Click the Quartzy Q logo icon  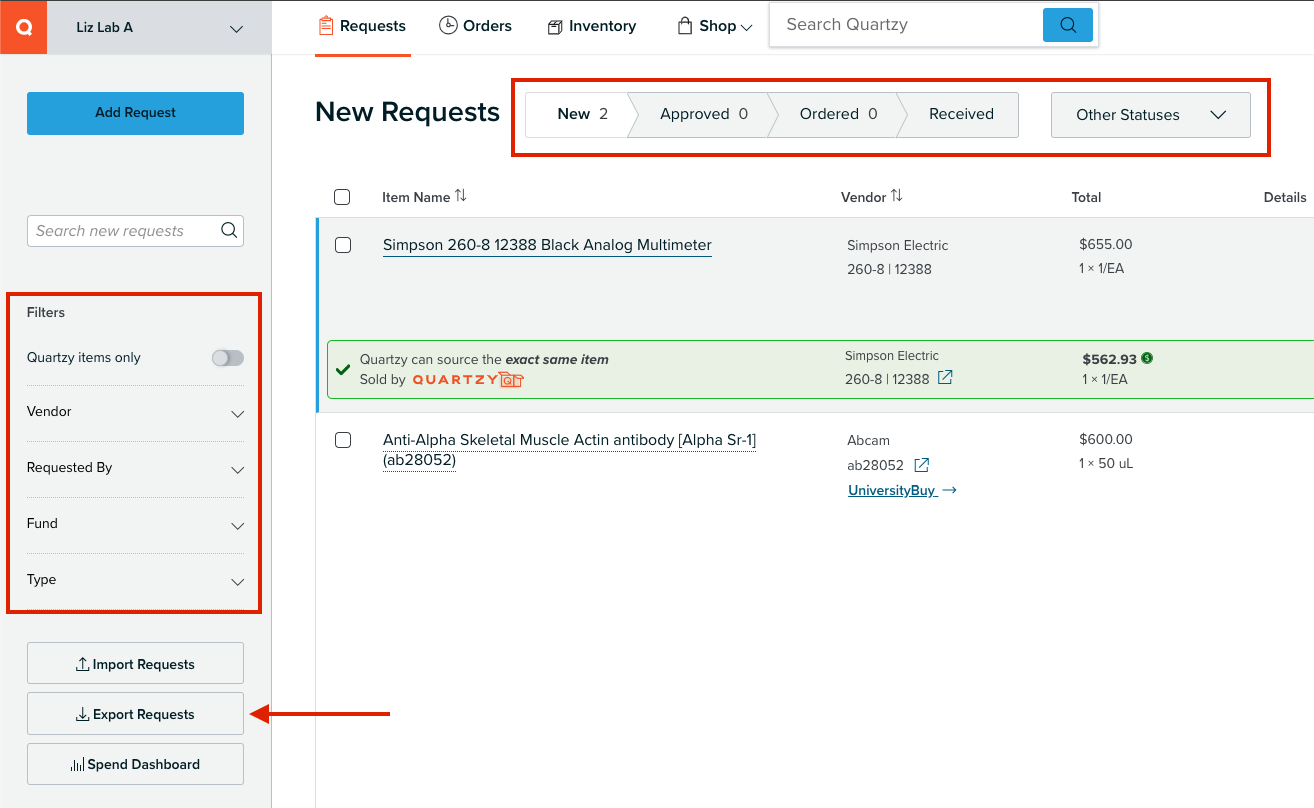[x=23, y=27]
